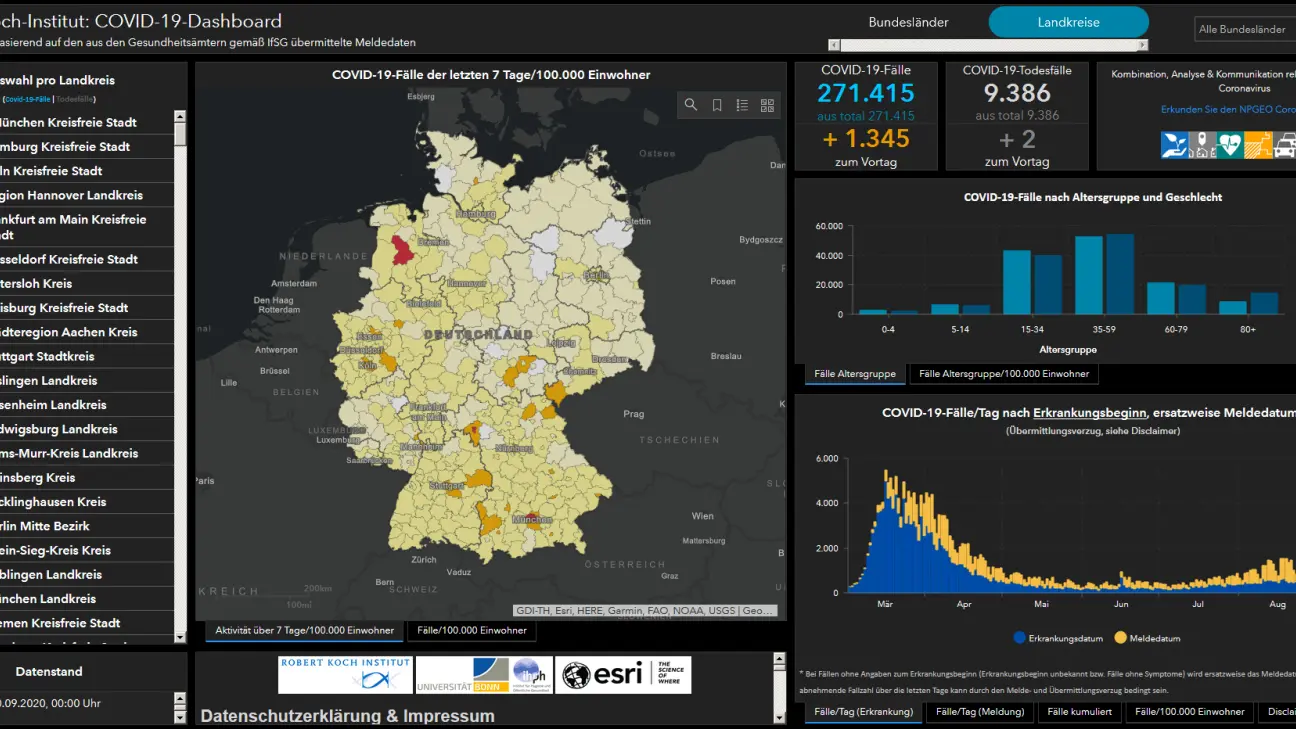
Task: Select the Landkreise view toggle
Action: pyautogui.click(x=1069, y=22)
